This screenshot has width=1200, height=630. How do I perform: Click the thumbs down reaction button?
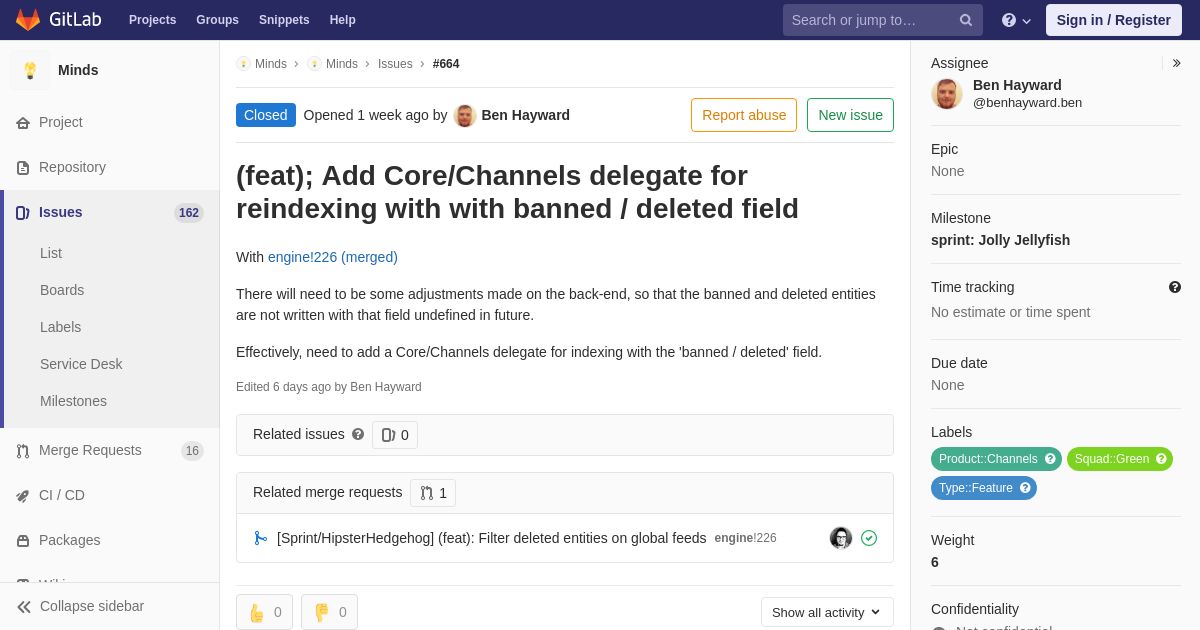coord(329,612)
